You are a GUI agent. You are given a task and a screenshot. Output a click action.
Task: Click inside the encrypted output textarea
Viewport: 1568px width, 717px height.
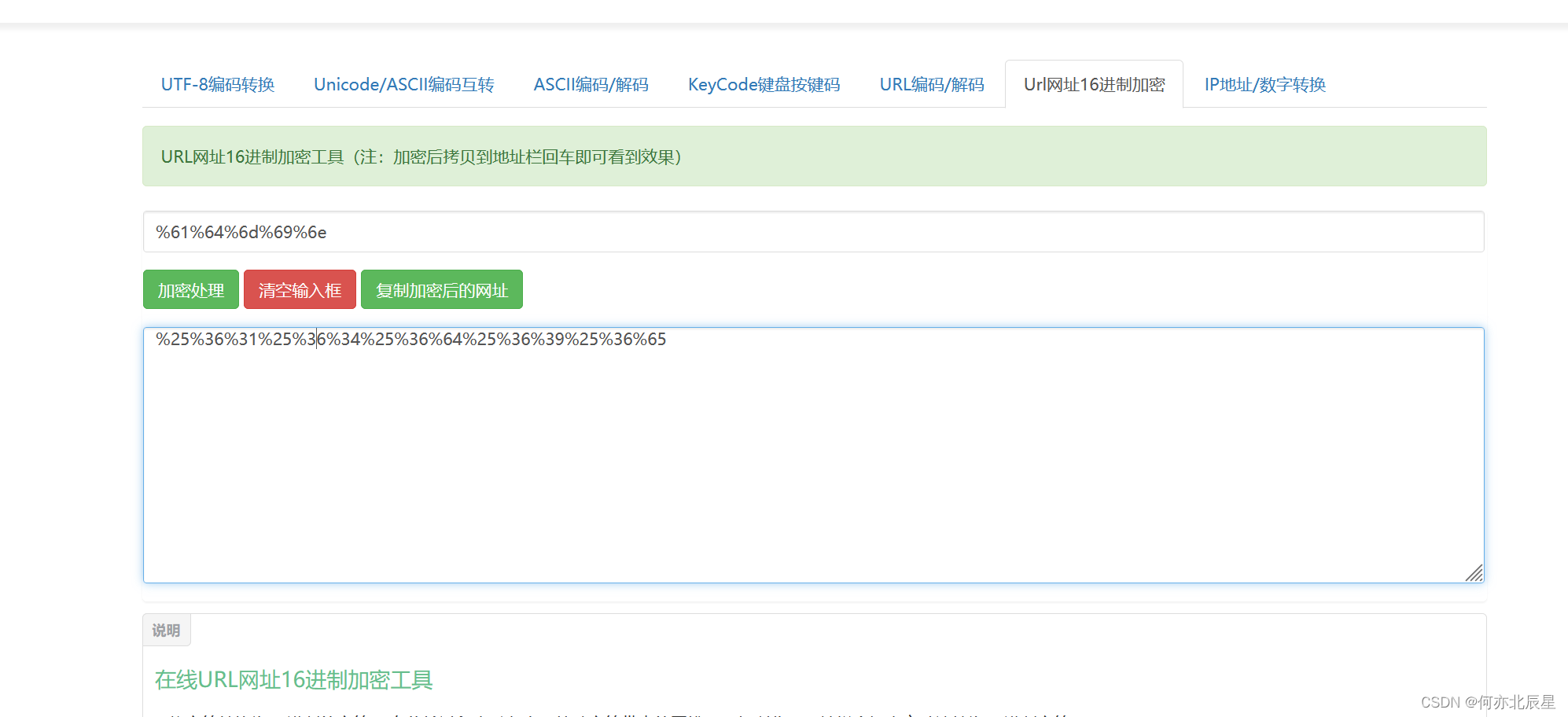(813, 455)
